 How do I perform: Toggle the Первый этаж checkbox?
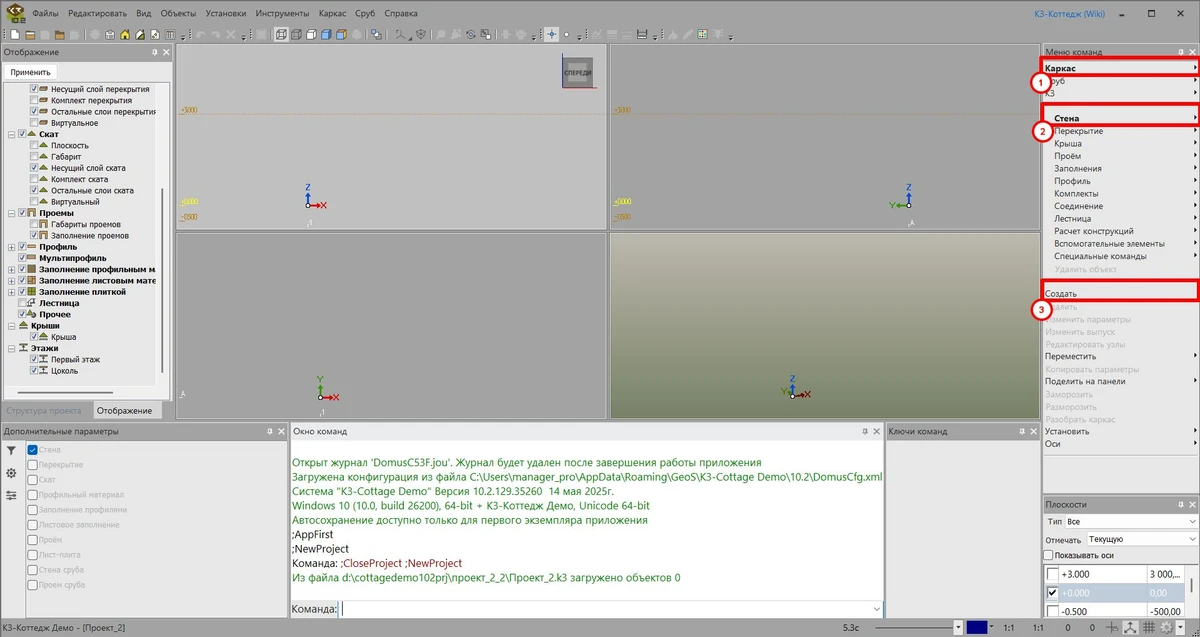(35, 359)
